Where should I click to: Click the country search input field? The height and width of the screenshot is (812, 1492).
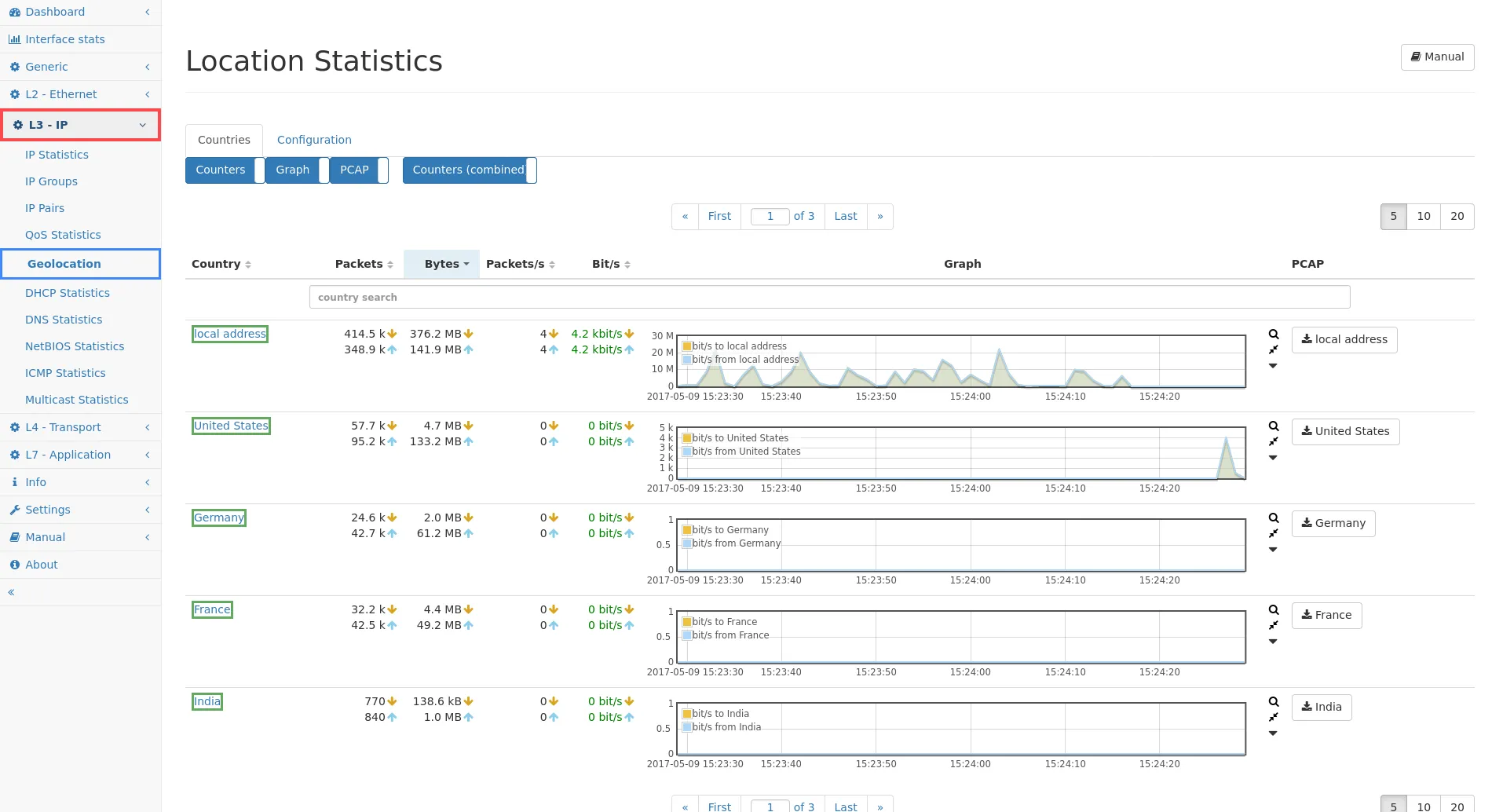click(829, 297)
